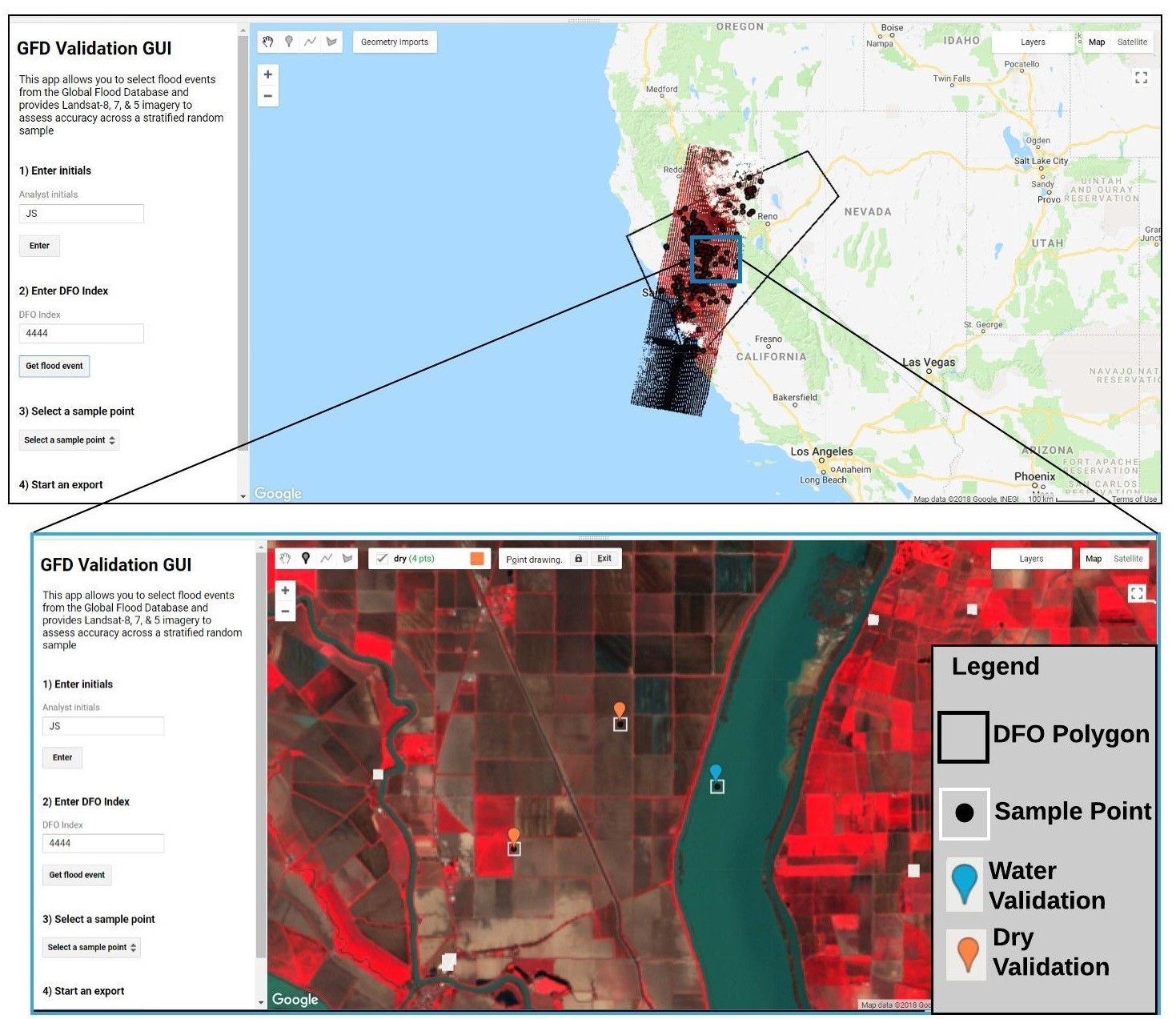This screenshot has height=1019, width=1176.
Task: Click the dry (4 pts) layer label
Action: 414,559
